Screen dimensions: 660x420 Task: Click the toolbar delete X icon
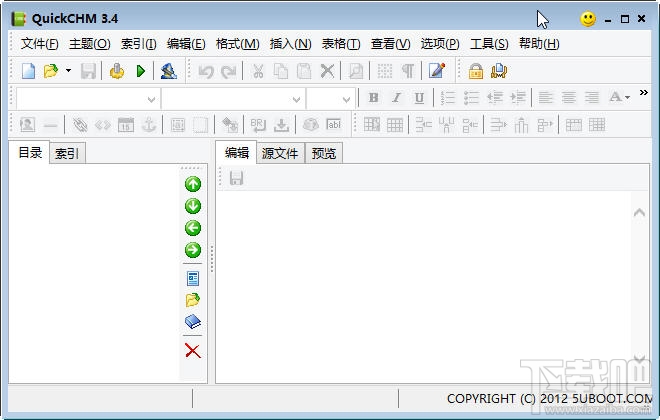(x=327, y=71)
